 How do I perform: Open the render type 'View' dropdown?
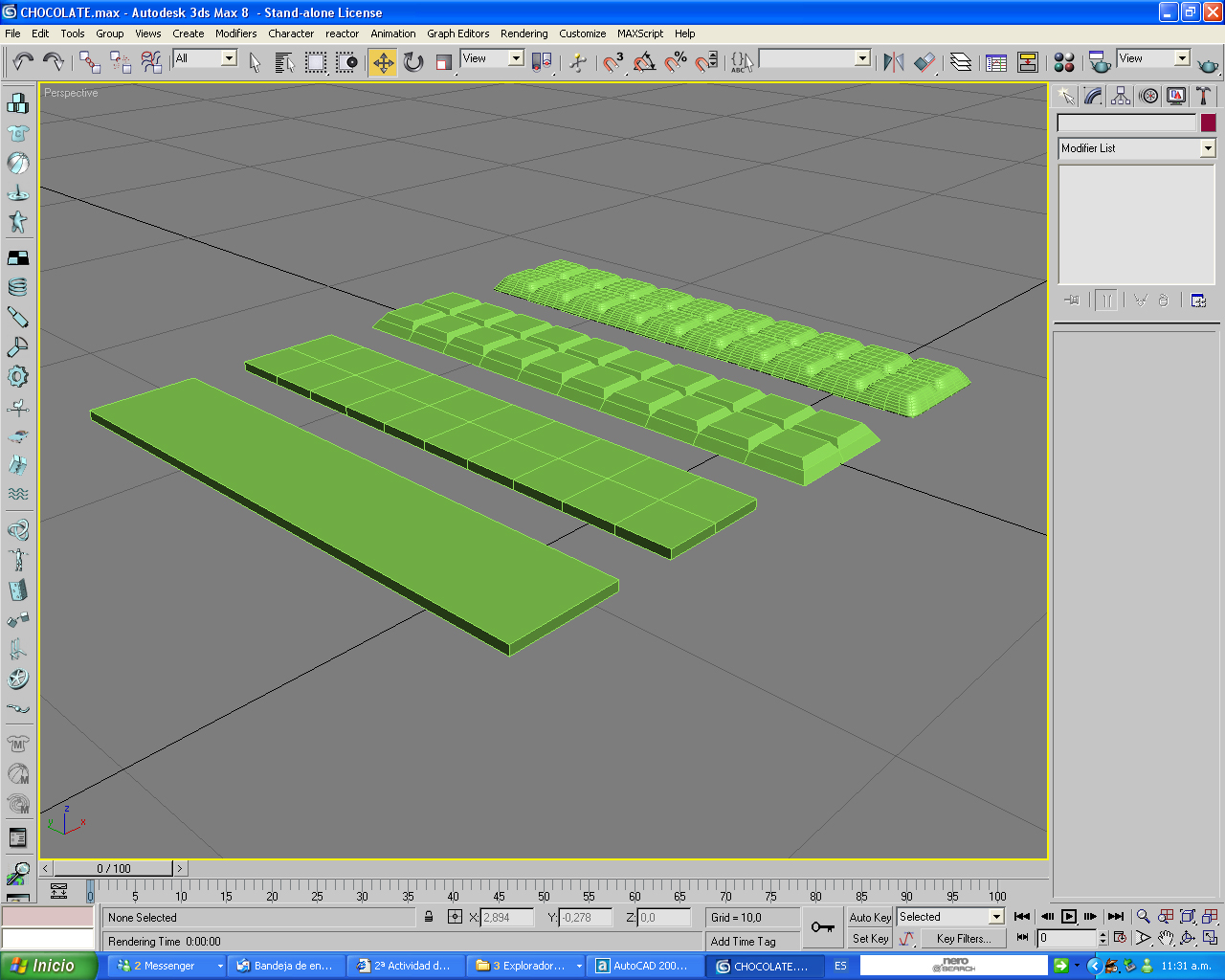[1153, 58]
